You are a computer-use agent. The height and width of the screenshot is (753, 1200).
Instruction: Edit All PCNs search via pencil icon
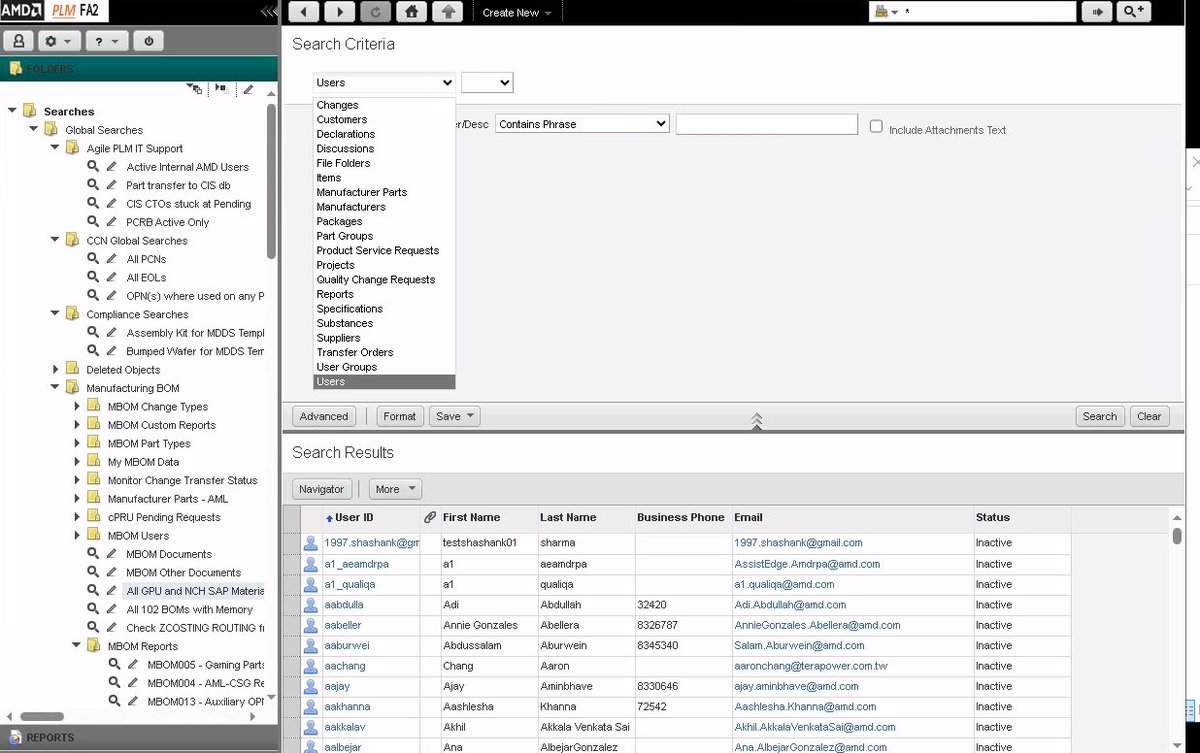click(112, 259)
